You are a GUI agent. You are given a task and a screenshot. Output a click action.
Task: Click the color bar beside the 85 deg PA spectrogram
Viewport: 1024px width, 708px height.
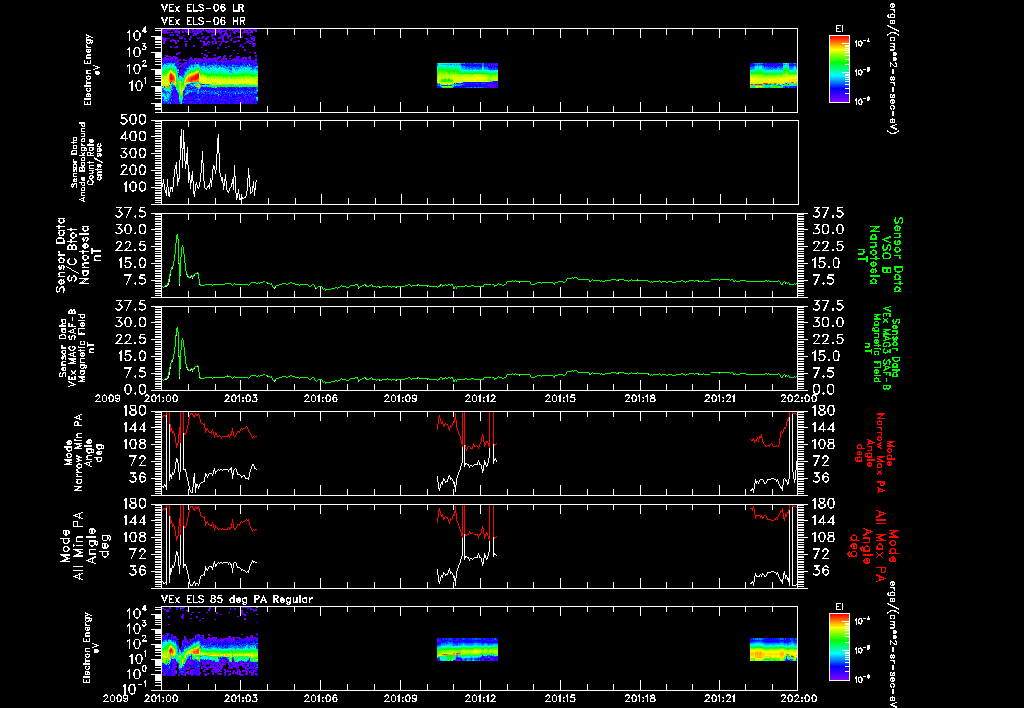(839, 647)
